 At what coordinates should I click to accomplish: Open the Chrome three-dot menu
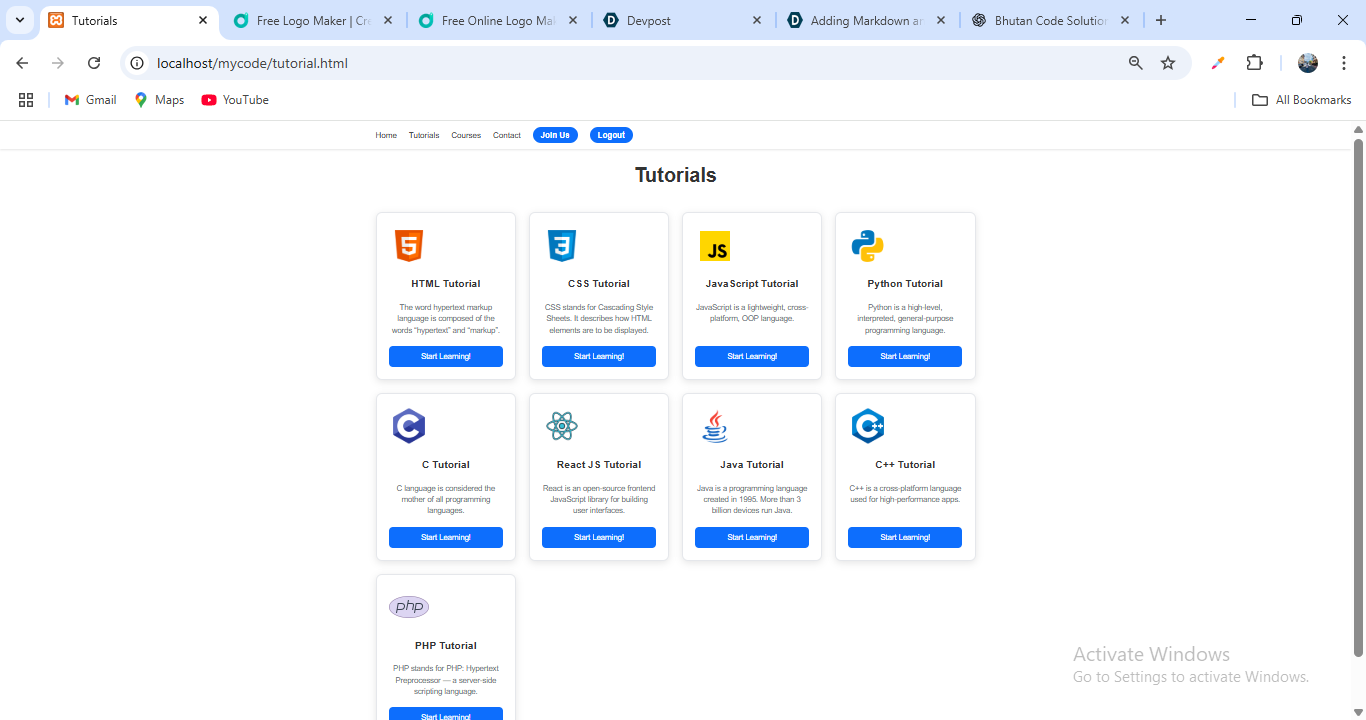[1344, 63]
